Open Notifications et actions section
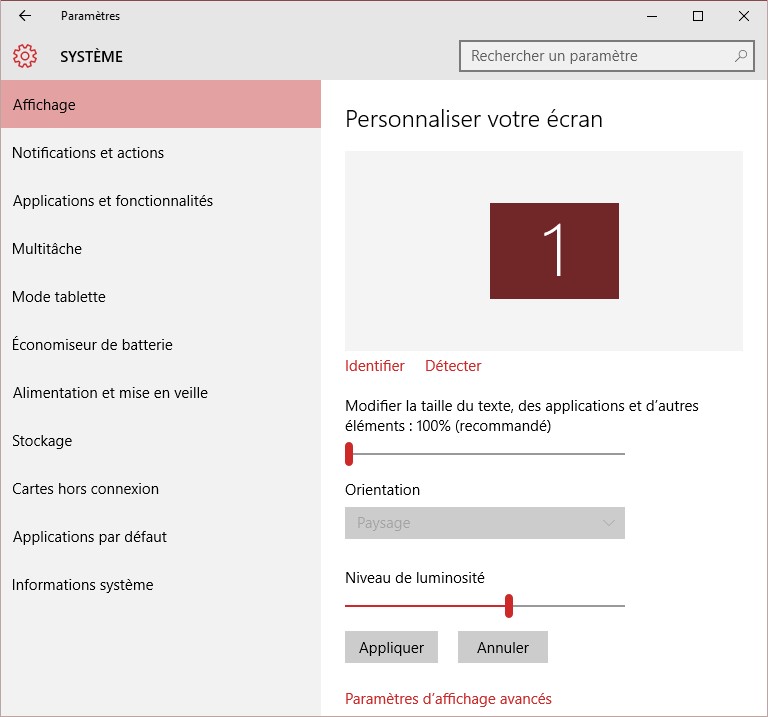 [x=88, y=153]
